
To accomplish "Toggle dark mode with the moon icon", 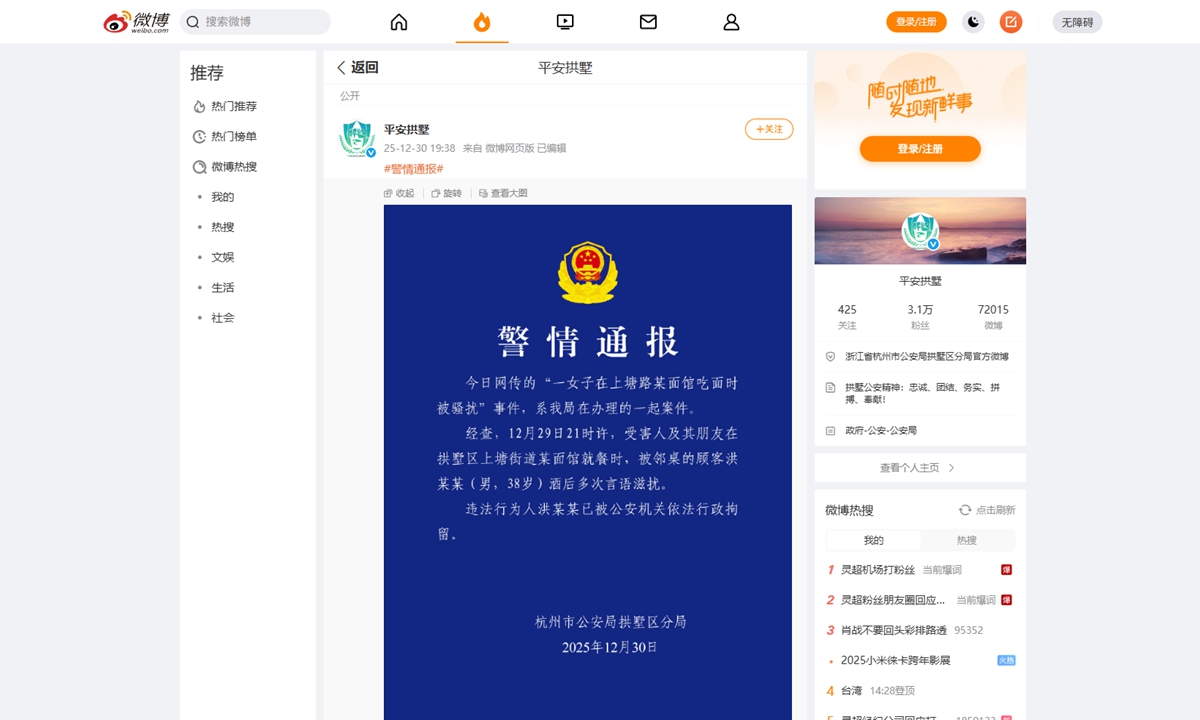I will coord(971,21).
